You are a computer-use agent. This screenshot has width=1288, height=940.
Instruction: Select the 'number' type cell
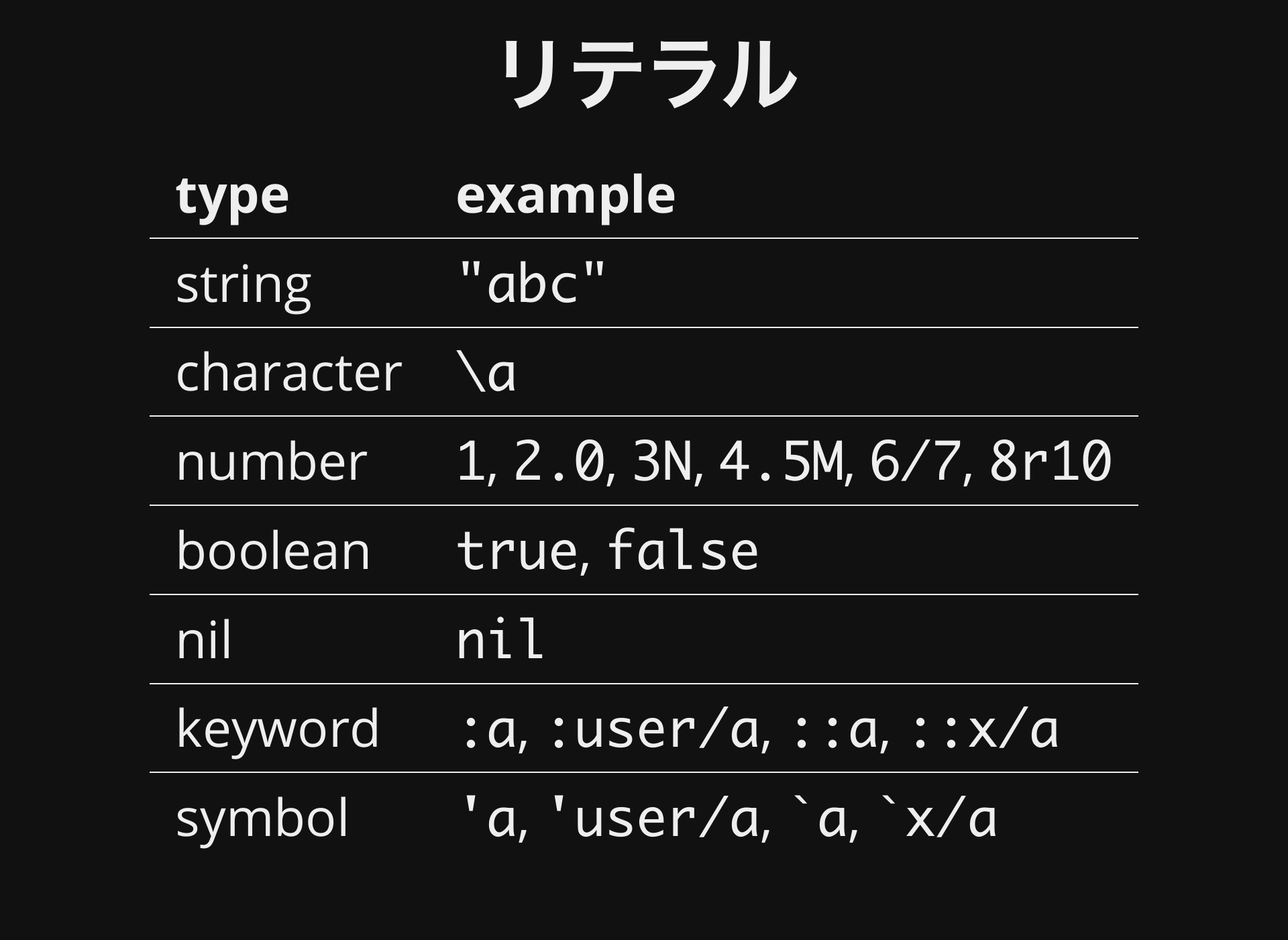[x=271, y=462]
